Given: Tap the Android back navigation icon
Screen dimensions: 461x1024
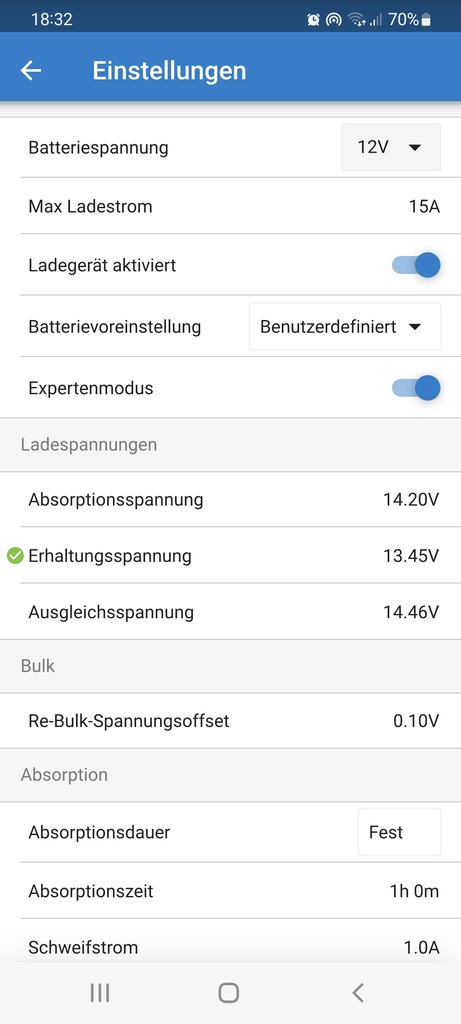Looking at the screenshot, I should (357, 993).
